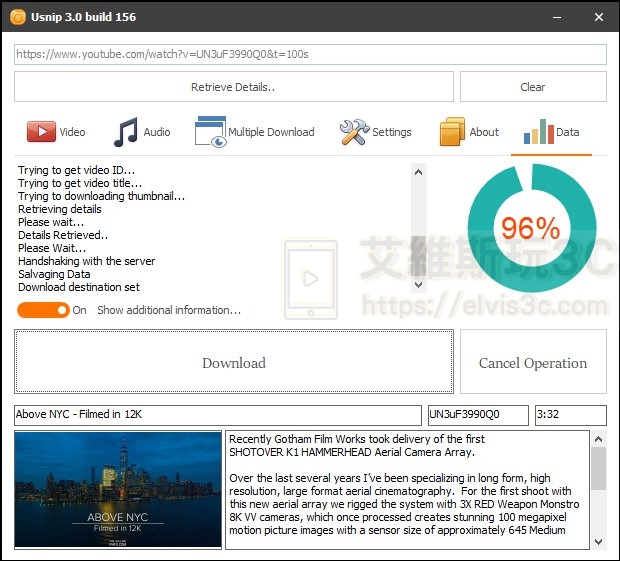Toggle the additional information switch off
The width and height of the screenshot is (620, 561).
43,310
